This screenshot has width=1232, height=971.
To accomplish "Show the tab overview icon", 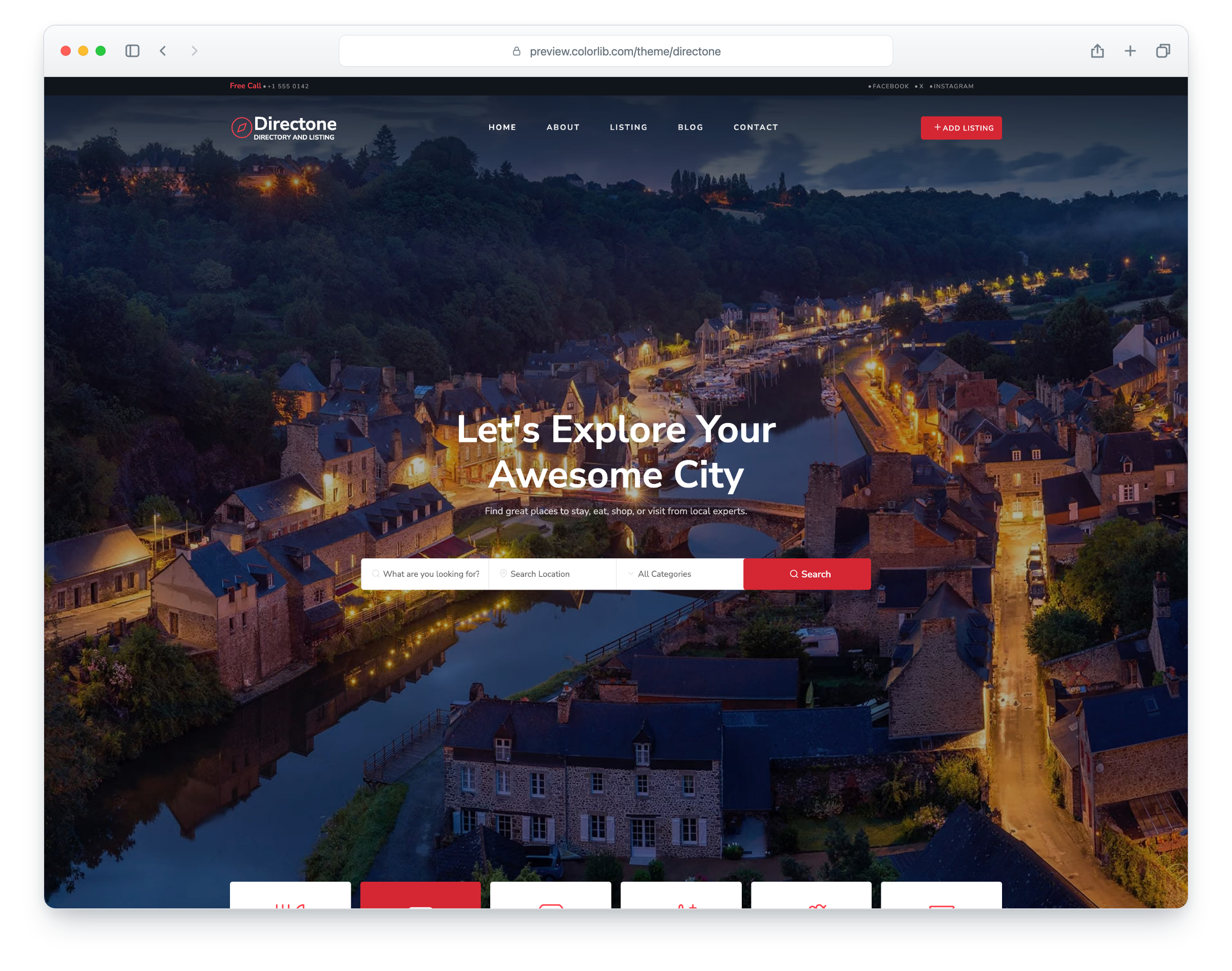I will pos(1163,51).
